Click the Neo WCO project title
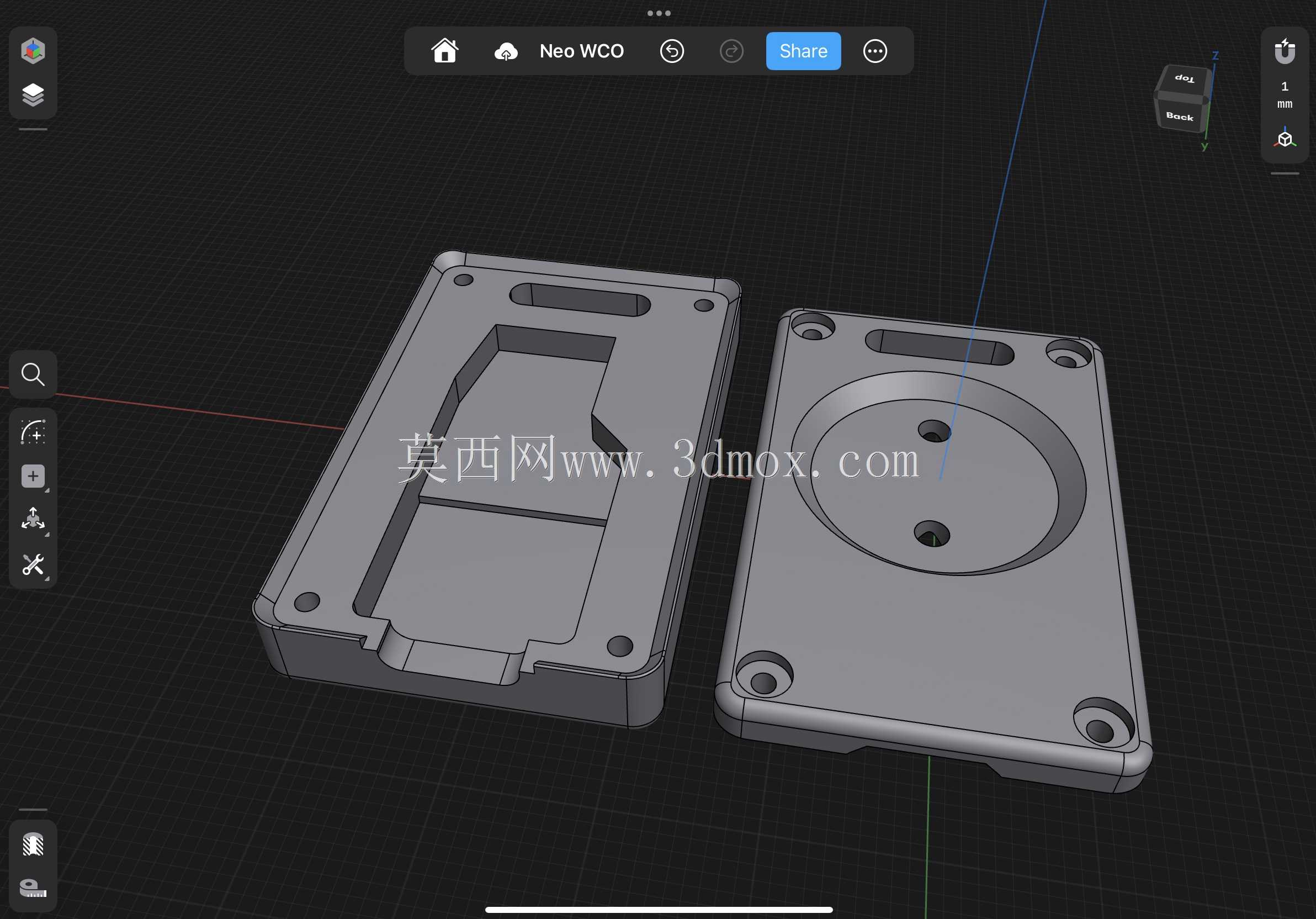 coord(582,51)
